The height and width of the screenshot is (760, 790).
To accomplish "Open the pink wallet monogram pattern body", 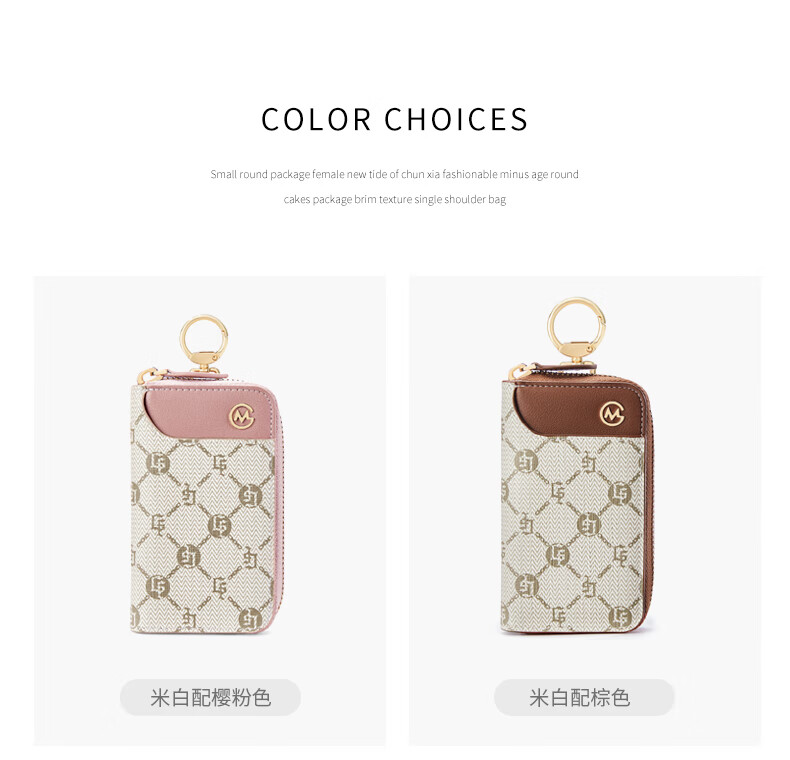I will tap(202, 534).
